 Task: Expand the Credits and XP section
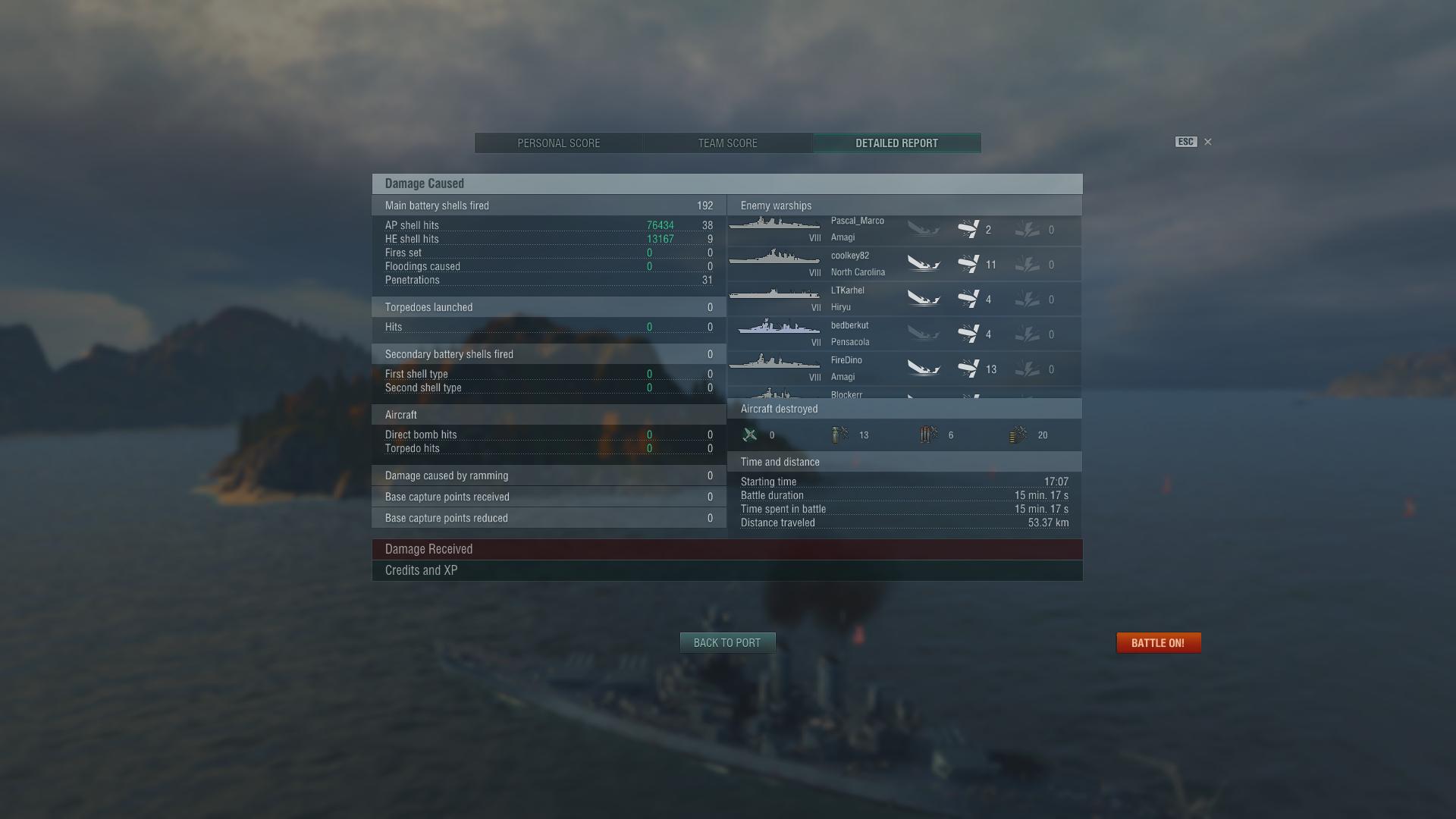pos(727,570)
